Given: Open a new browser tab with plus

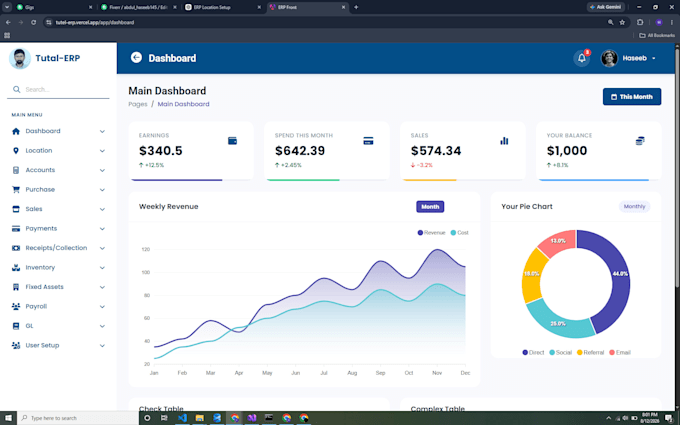Looking at the screenshot, I should 356,7.
